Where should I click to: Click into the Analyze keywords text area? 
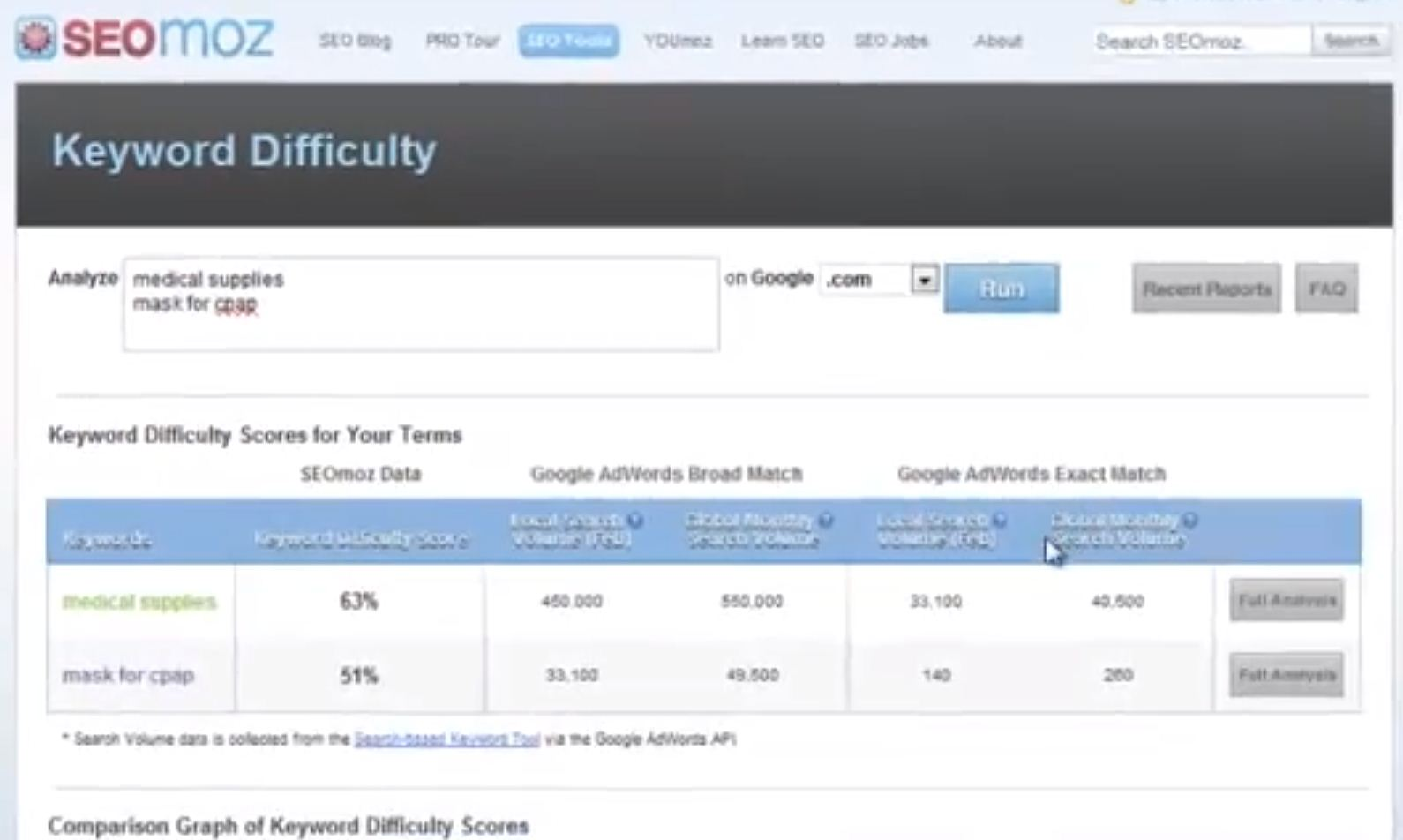click(x=421, y=304)
